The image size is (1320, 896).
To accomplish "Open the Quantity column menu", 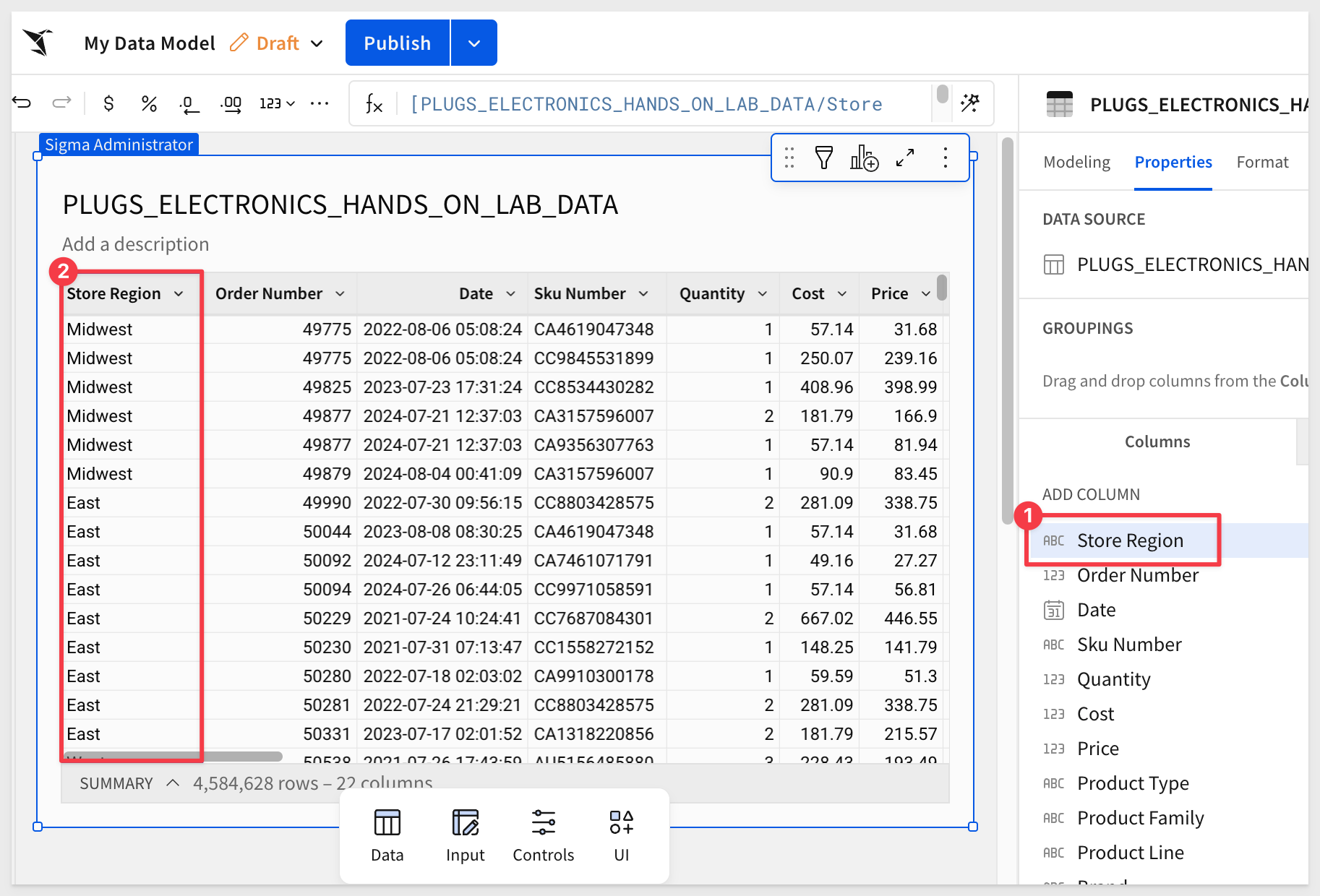I will 762,293.
